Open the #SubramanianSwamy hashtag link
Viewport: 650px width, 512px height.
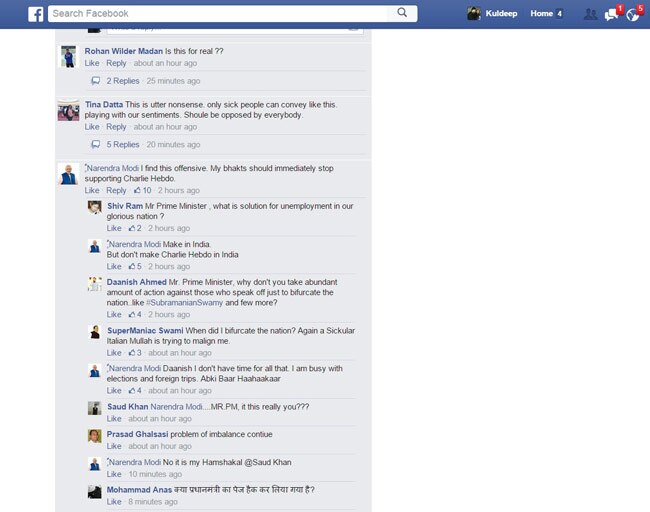pyautogui.click(x=184, y=303)
